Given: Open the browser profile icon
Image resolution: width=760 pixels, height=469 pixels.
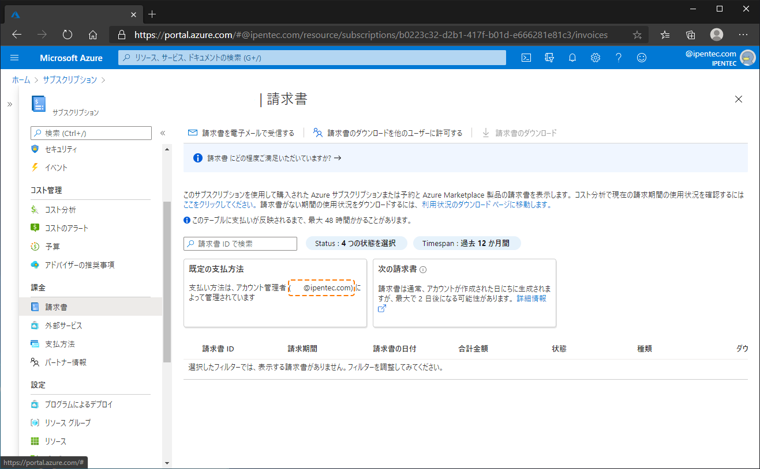Looking at the screenshot, I should [716, 34].
